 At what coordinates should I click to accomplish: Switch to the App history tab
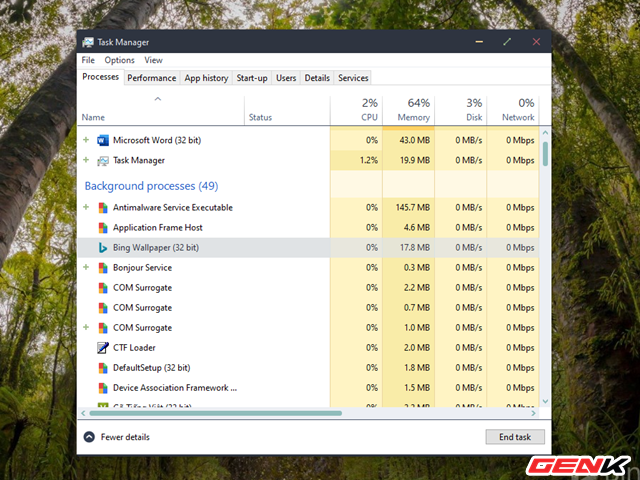point(206,78)
